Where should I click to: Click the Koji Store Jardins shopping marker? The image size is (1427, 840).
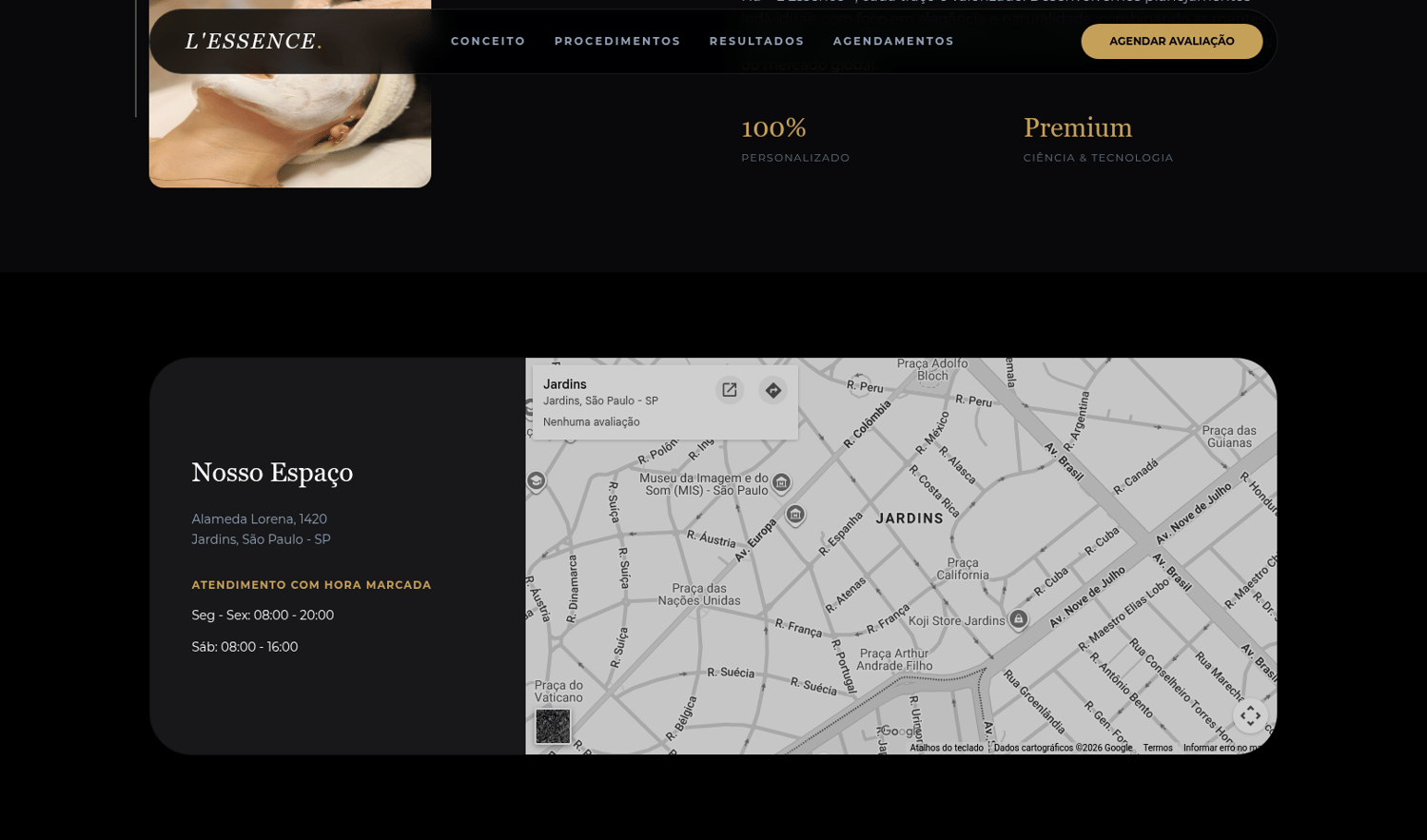(1018, 619)
